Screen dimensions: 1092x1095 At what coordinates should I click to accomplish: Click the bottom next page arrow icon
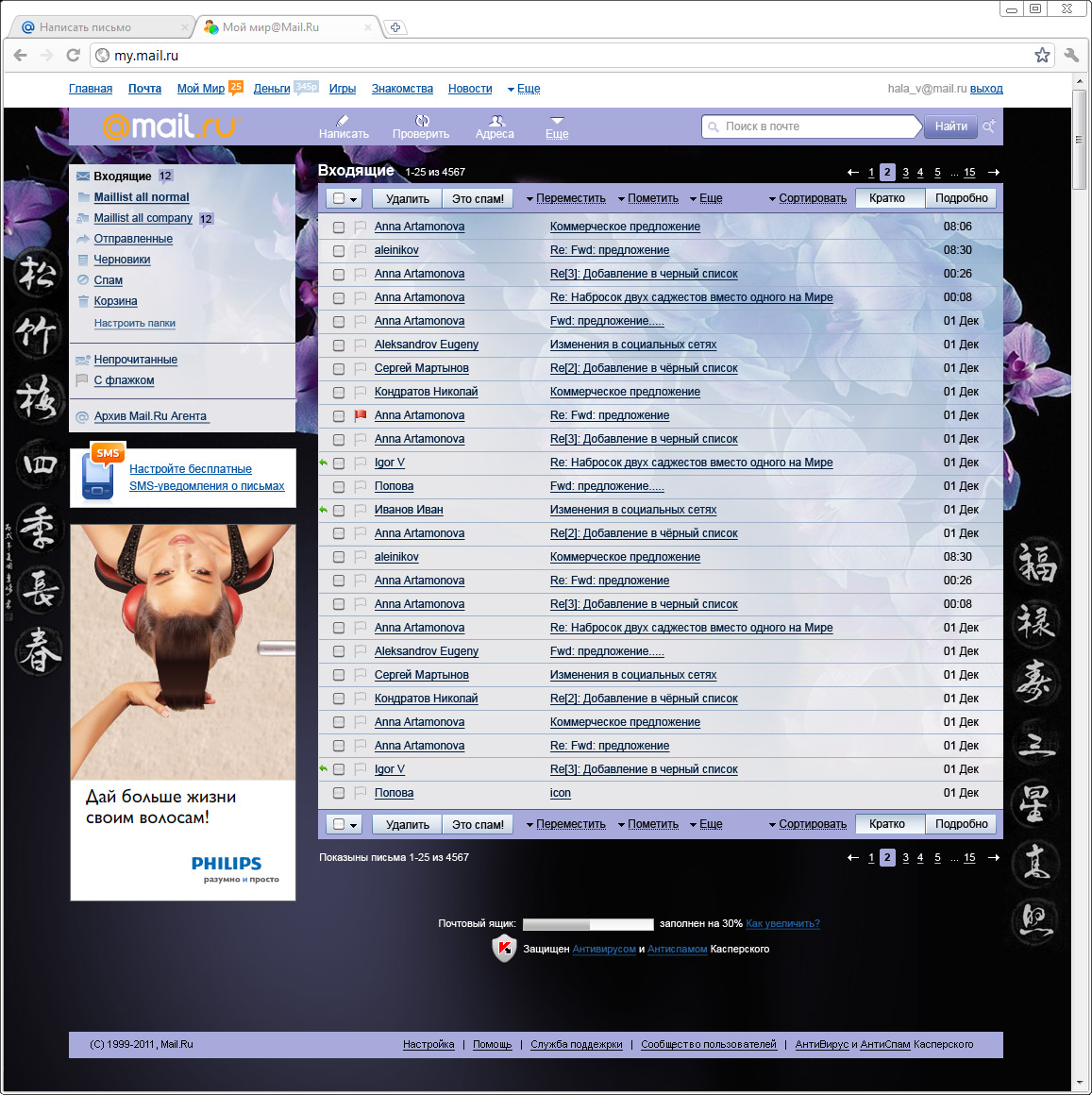tap(994, 857)
